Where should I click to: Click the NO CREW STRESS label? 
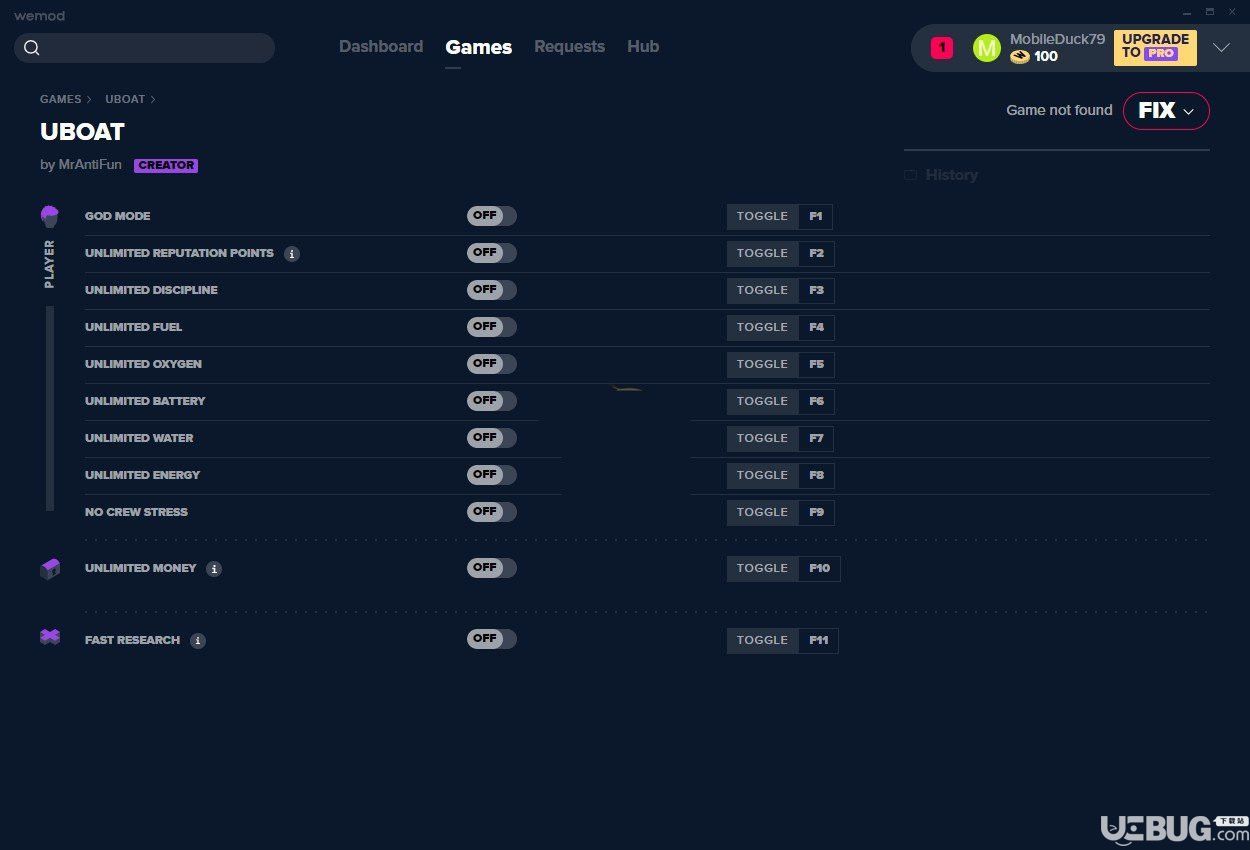point(136,512)
